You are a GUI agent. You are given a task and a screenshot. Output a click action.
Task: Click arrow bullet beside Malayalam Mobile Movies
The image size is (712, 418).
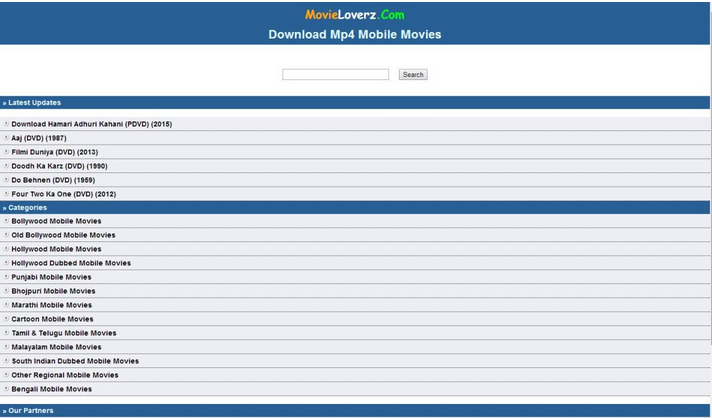tap(6, 347)
